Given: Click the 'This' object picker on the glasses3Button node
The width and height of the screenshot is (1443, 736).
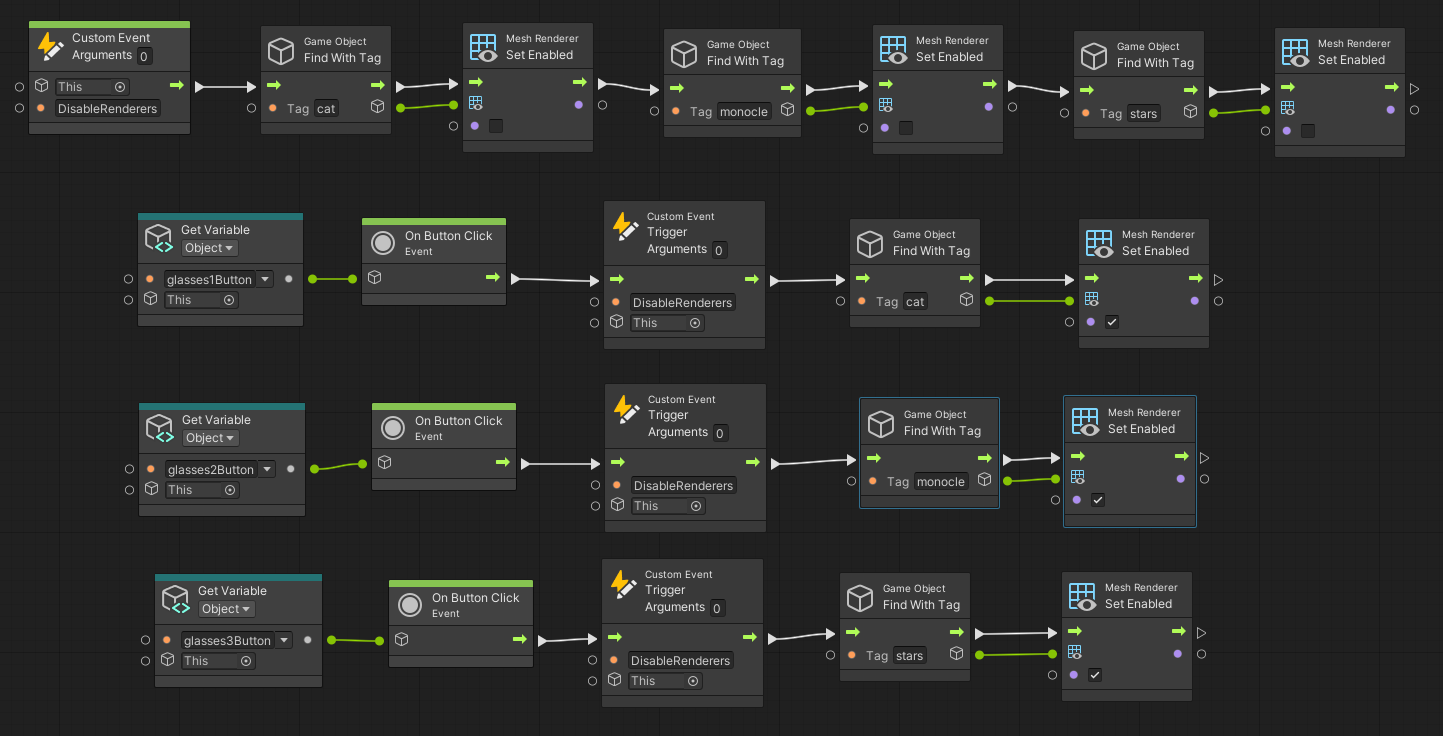Looking at the screenshot, I should pos(218,661).
